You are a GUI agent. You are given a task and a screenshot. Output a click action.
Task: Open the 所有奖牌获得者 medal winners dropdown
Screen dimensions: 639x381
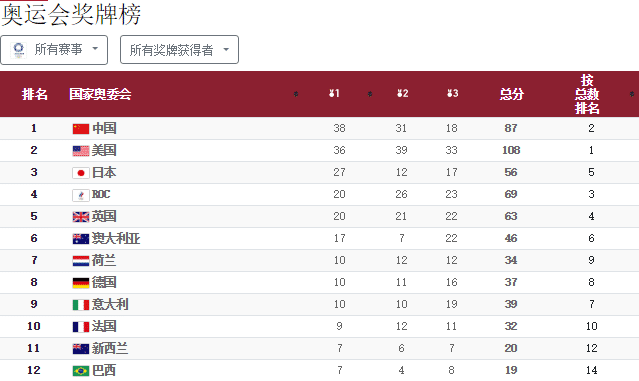[x=179, y=50]
